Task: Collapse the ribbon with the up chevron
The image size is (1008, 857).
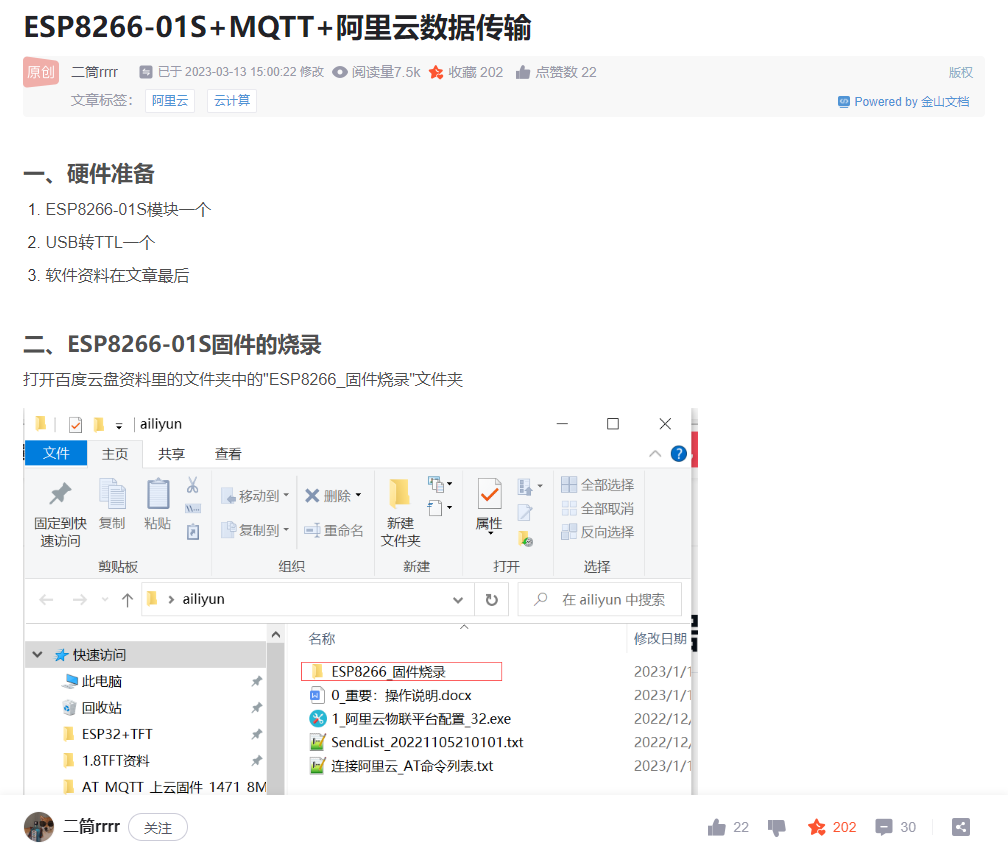Action: 655,453
